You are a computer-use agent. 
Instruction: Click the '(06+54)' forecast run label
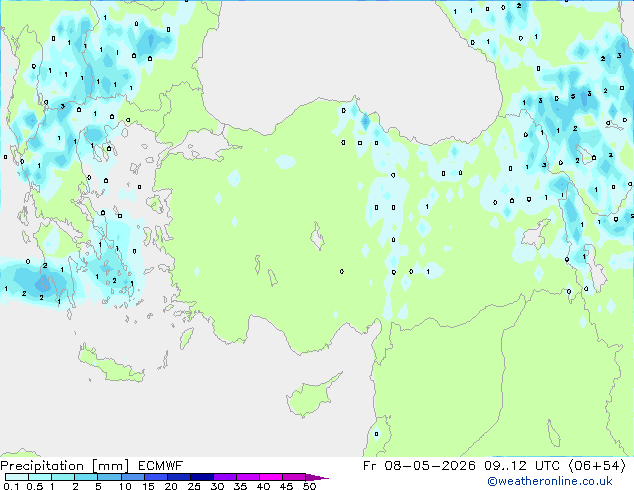click(597, 466)
